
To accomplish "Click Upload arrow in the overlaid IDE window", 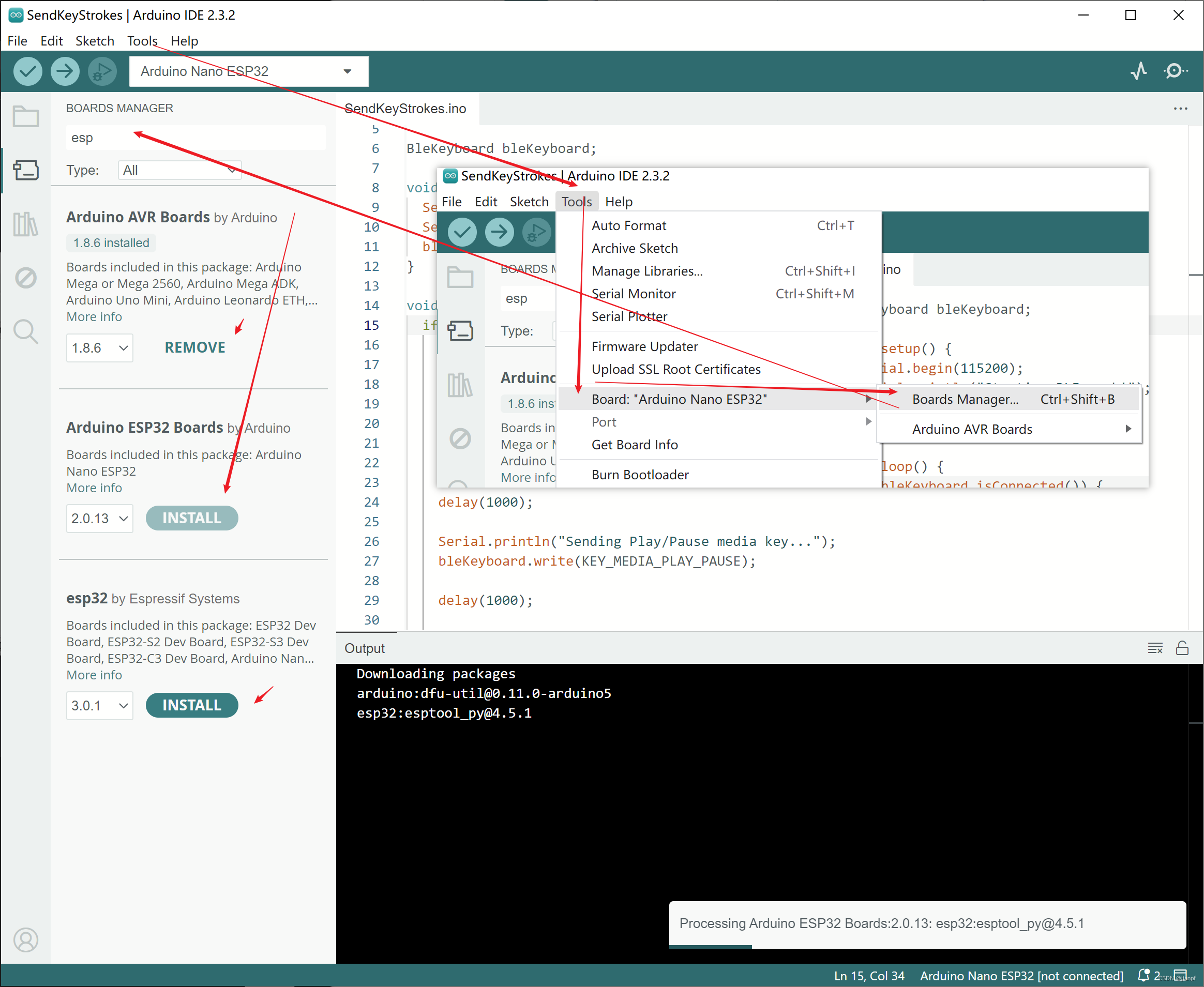I will coord(500,232).
